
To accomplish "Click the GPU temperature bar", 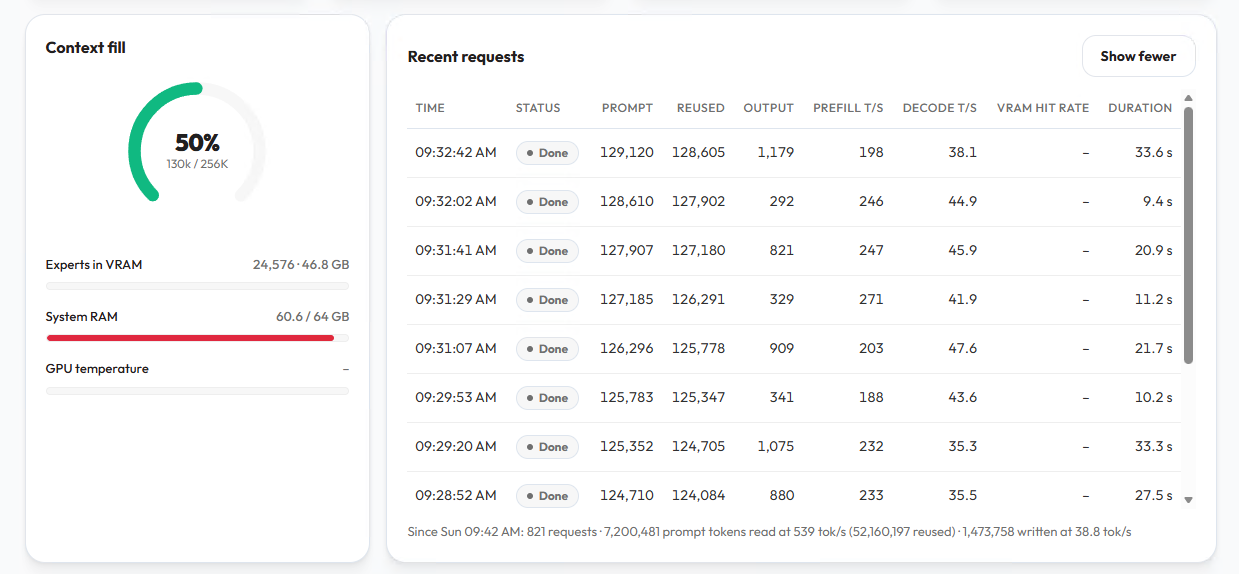I will click(x=197, y=390).
